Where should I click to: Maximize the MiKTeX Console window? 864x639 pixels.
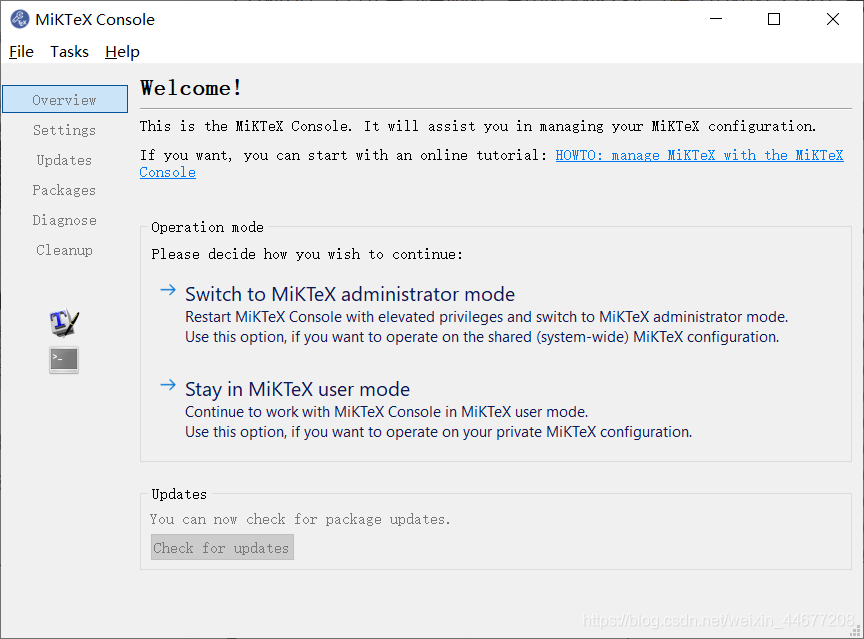pyautogui.click(x=774, y=19)
